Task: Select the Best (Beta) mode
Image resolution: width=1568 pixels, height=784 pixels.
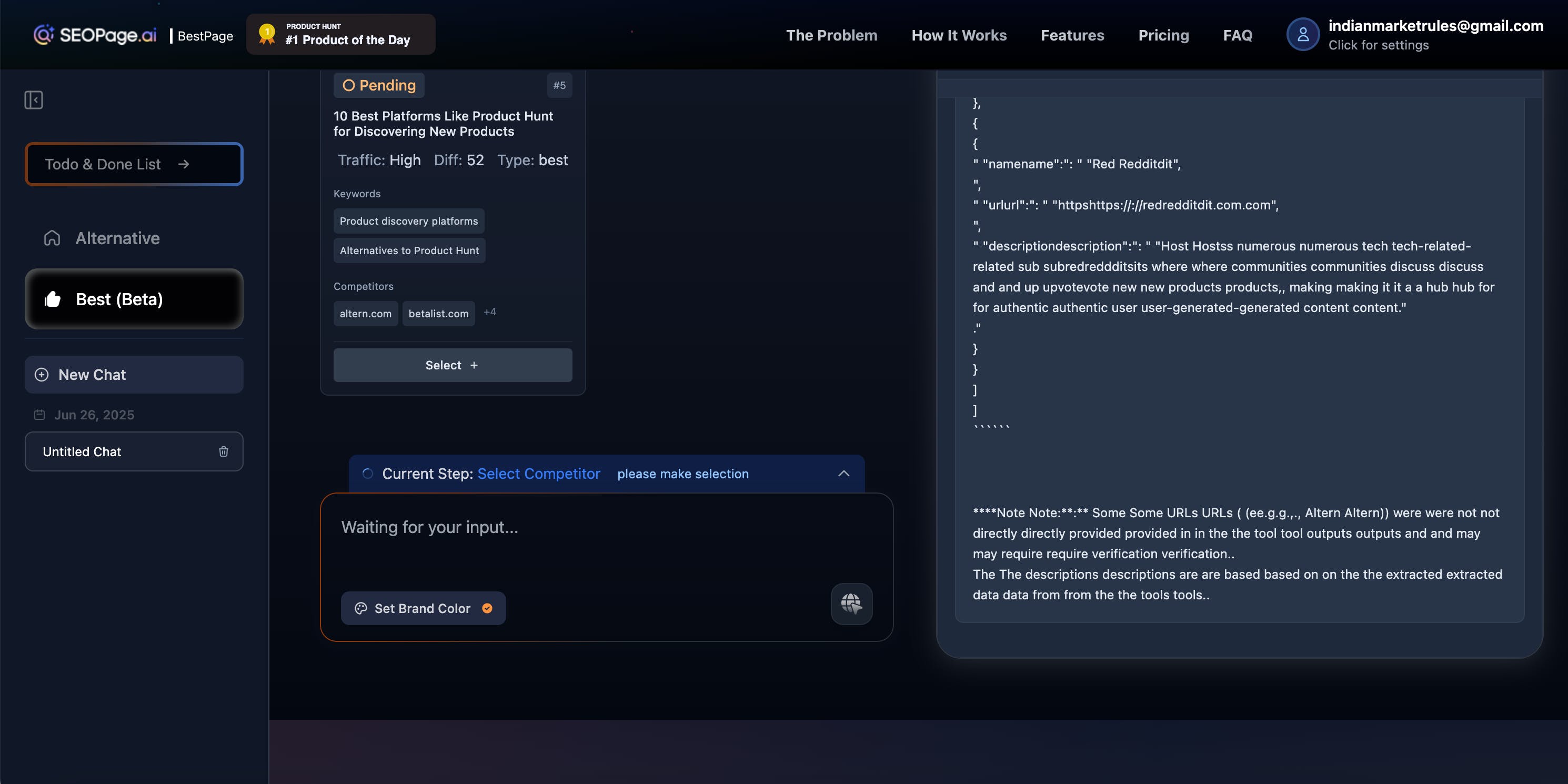Action: coord(134,299)
